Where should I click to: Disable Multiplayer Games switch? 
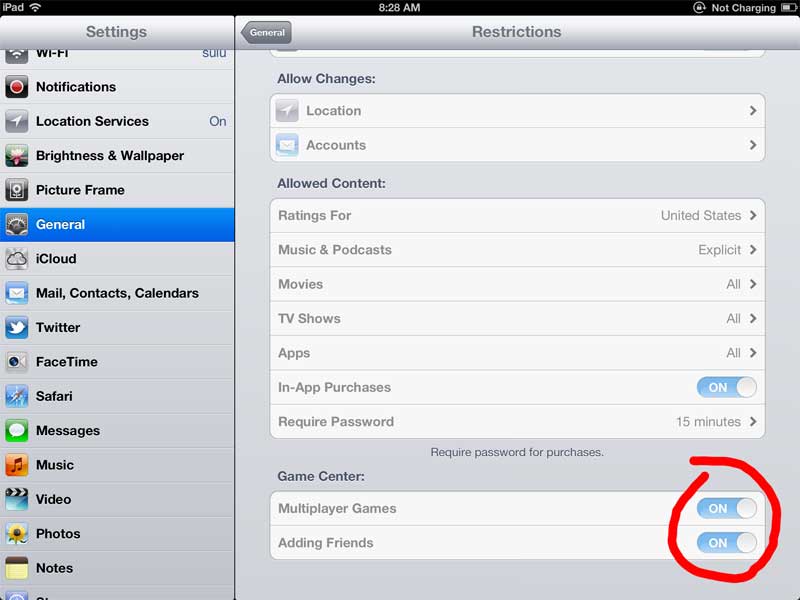click(727, 508)
